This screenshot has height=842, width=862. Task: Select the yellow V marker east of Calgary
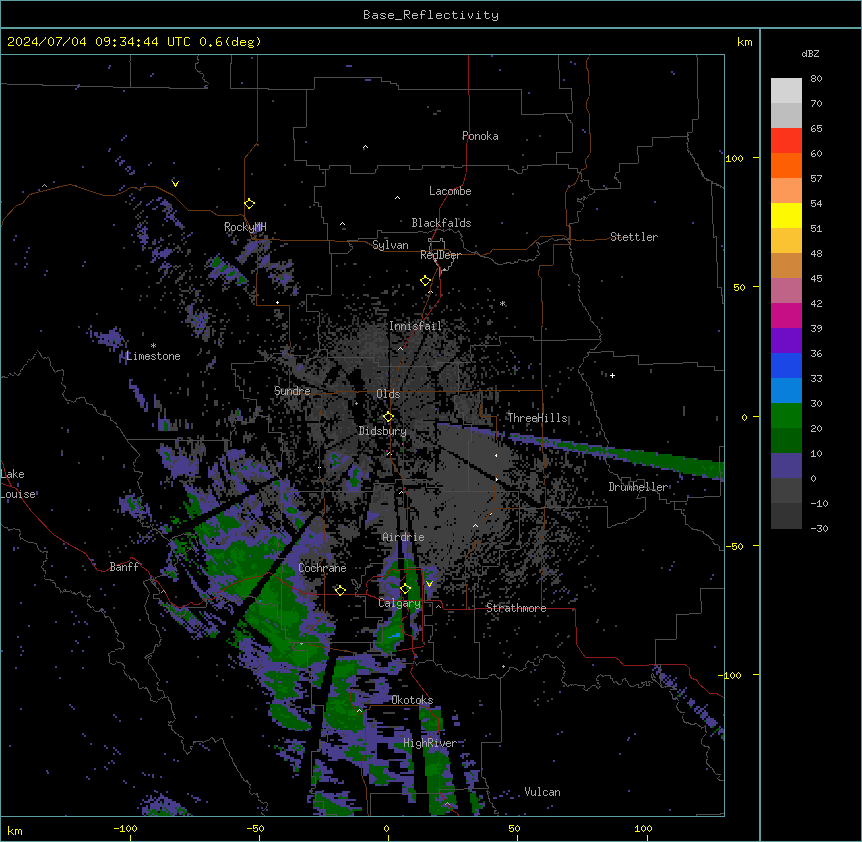click(x=429, y=584)
